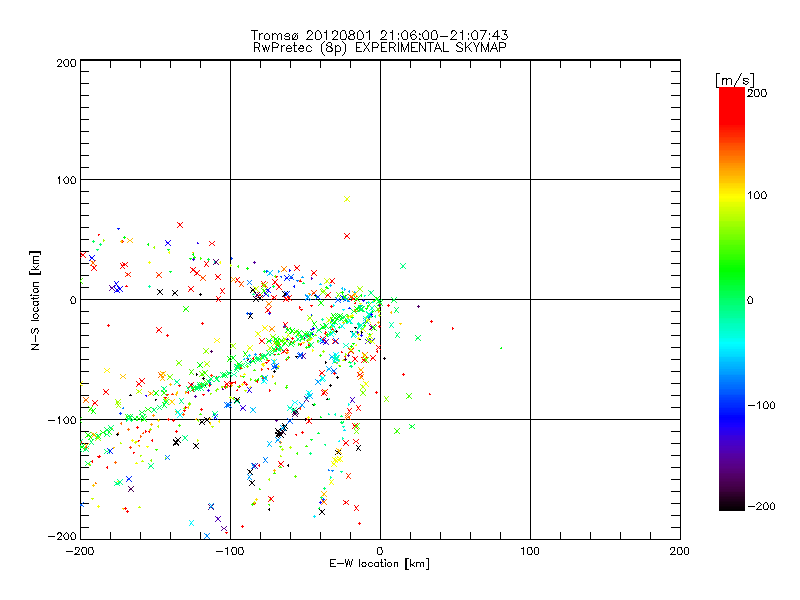
Task: Click the 'E-W location [km]' axis label
Action: pos(379,563)
